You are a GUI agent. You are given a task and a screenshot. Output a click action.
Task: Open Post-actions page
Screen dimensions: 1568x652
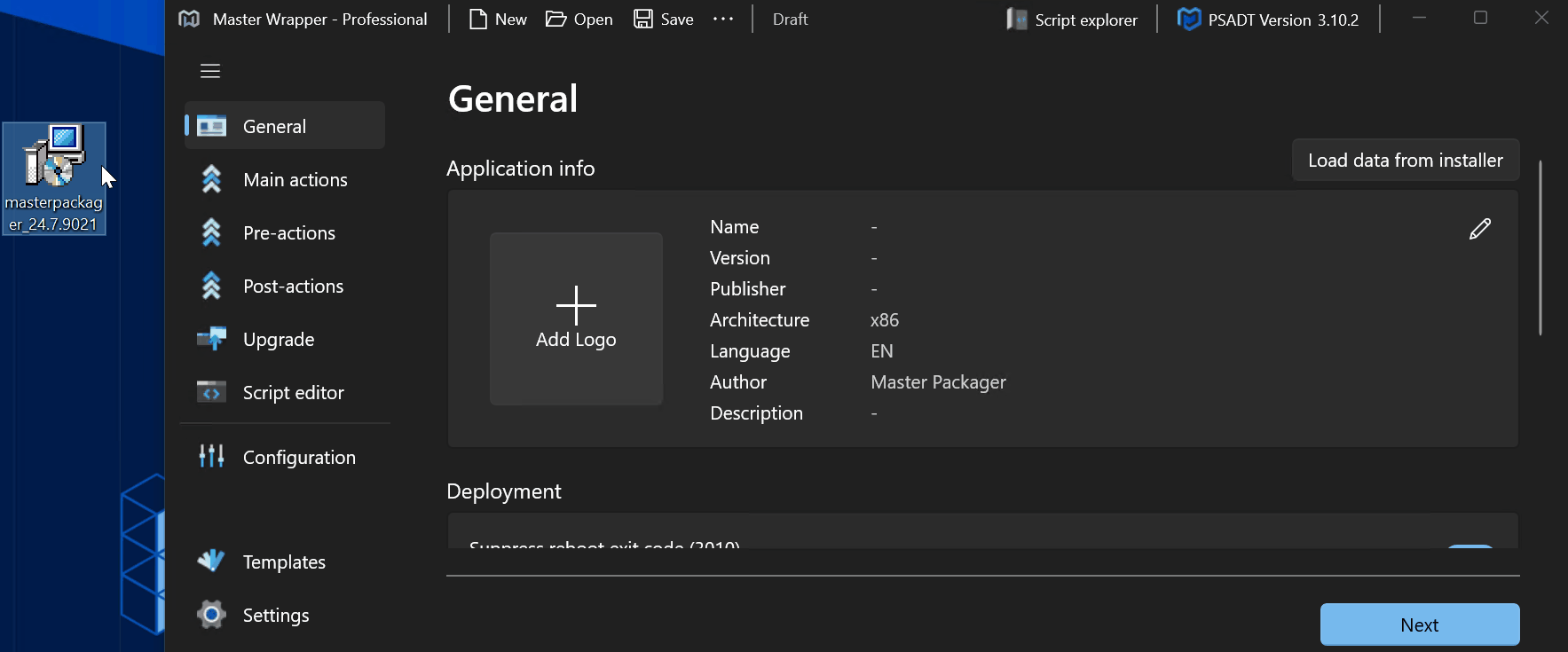point(285,286)
